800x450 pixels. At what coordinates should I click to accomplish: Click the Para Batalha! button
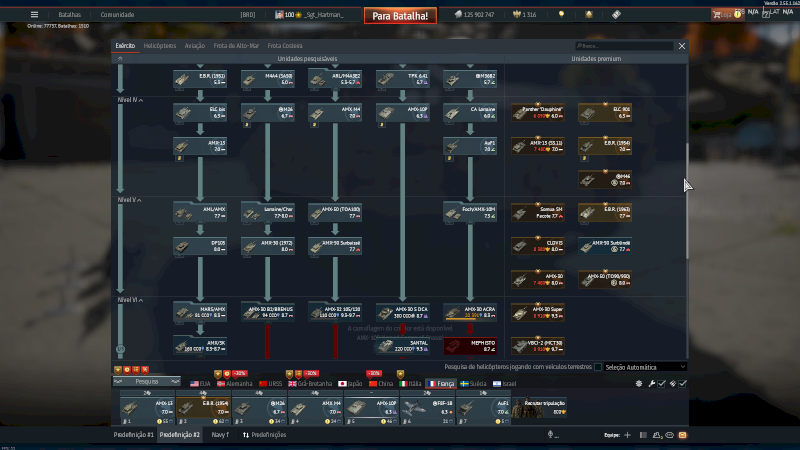pos(400,16)
